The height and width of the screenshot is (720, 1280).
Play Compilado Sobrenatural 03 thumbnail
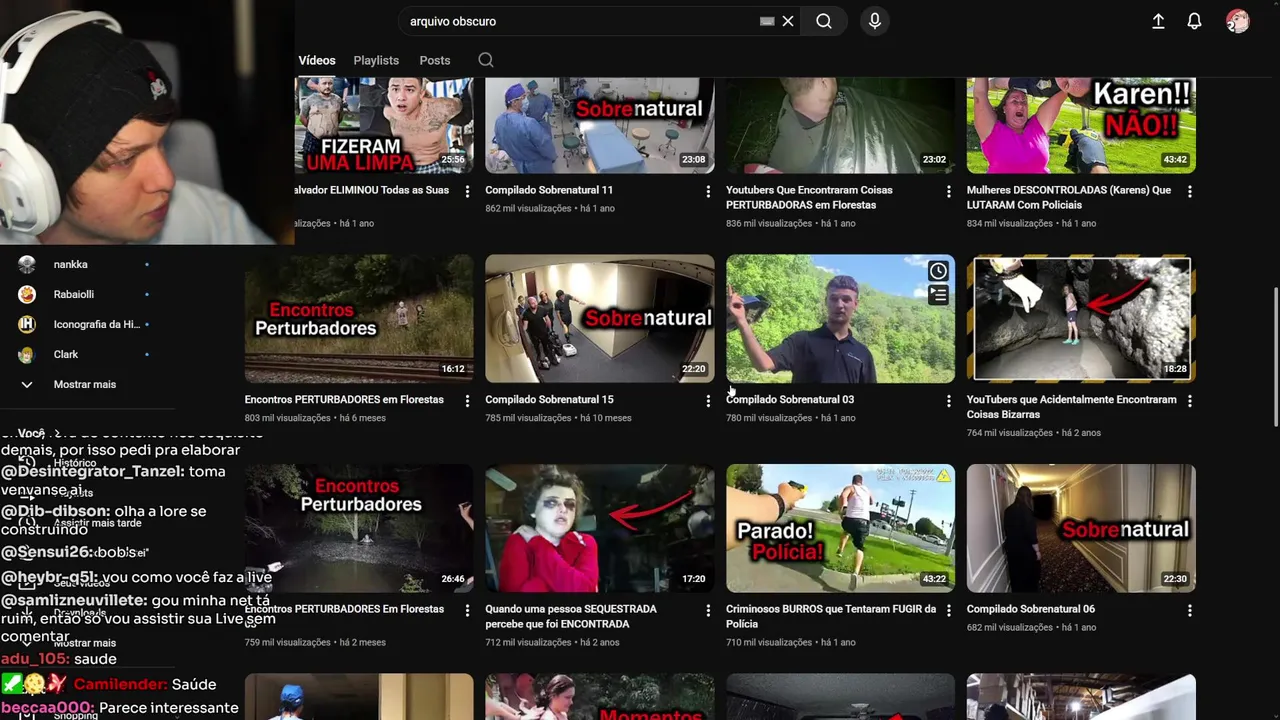click(840, 318)
